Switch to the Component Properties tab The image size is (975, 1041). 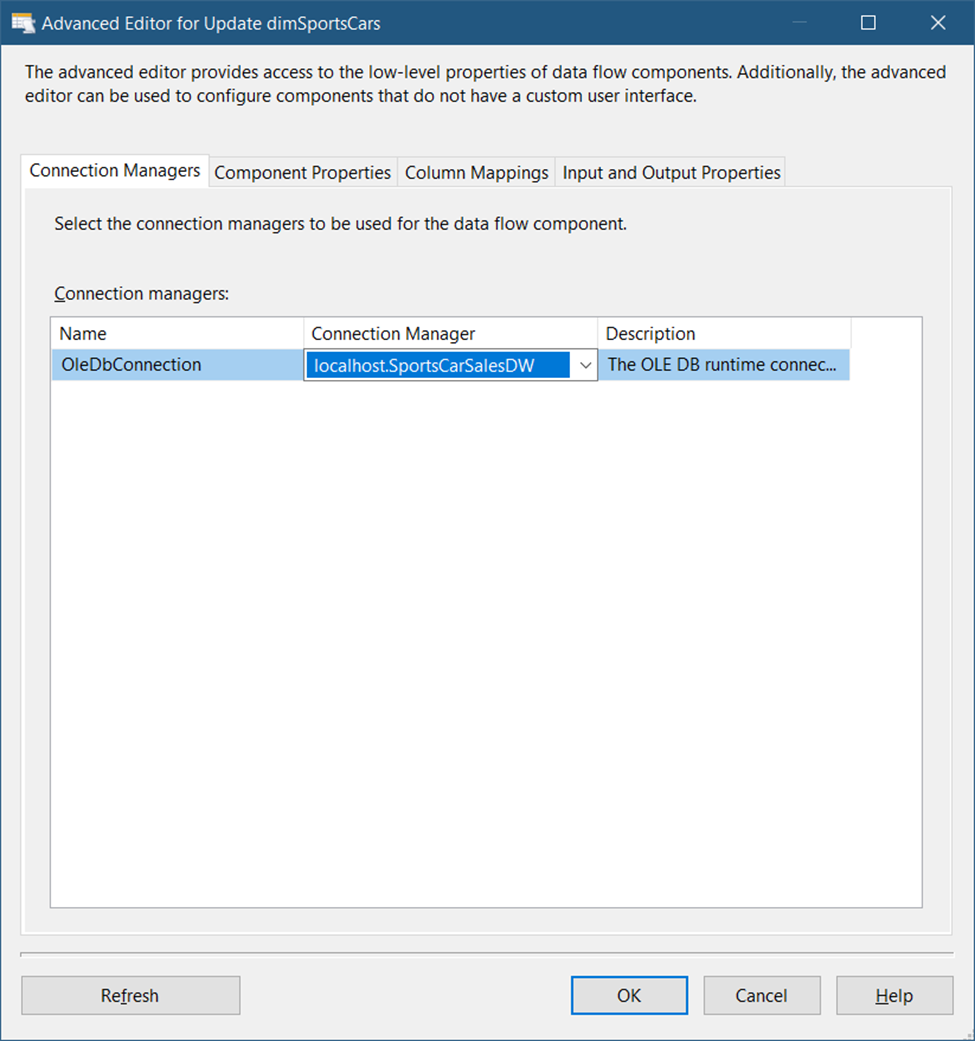(302, 172)
